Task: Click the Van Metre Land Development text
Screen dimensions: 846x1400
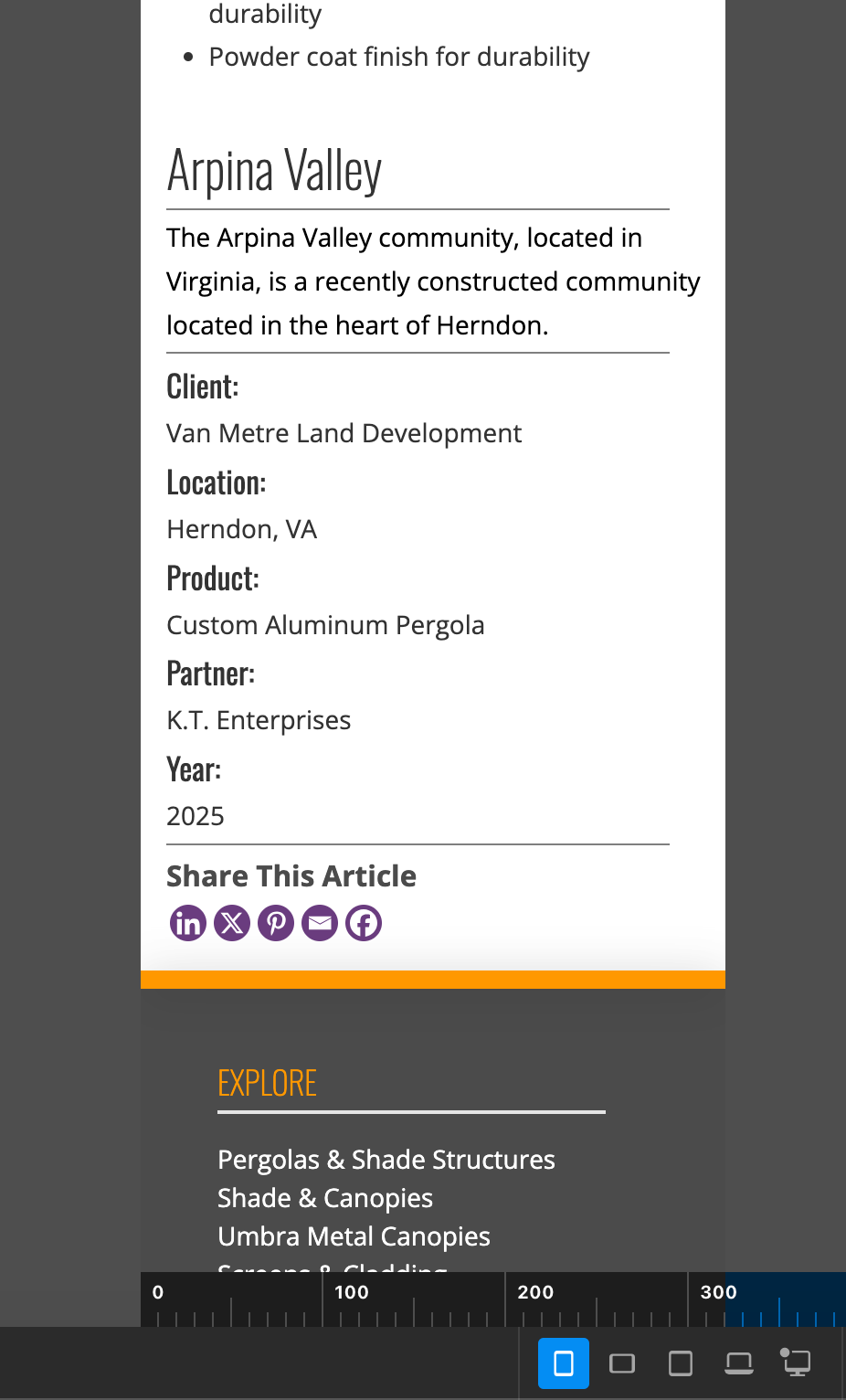Action: (x=344, y=433)
